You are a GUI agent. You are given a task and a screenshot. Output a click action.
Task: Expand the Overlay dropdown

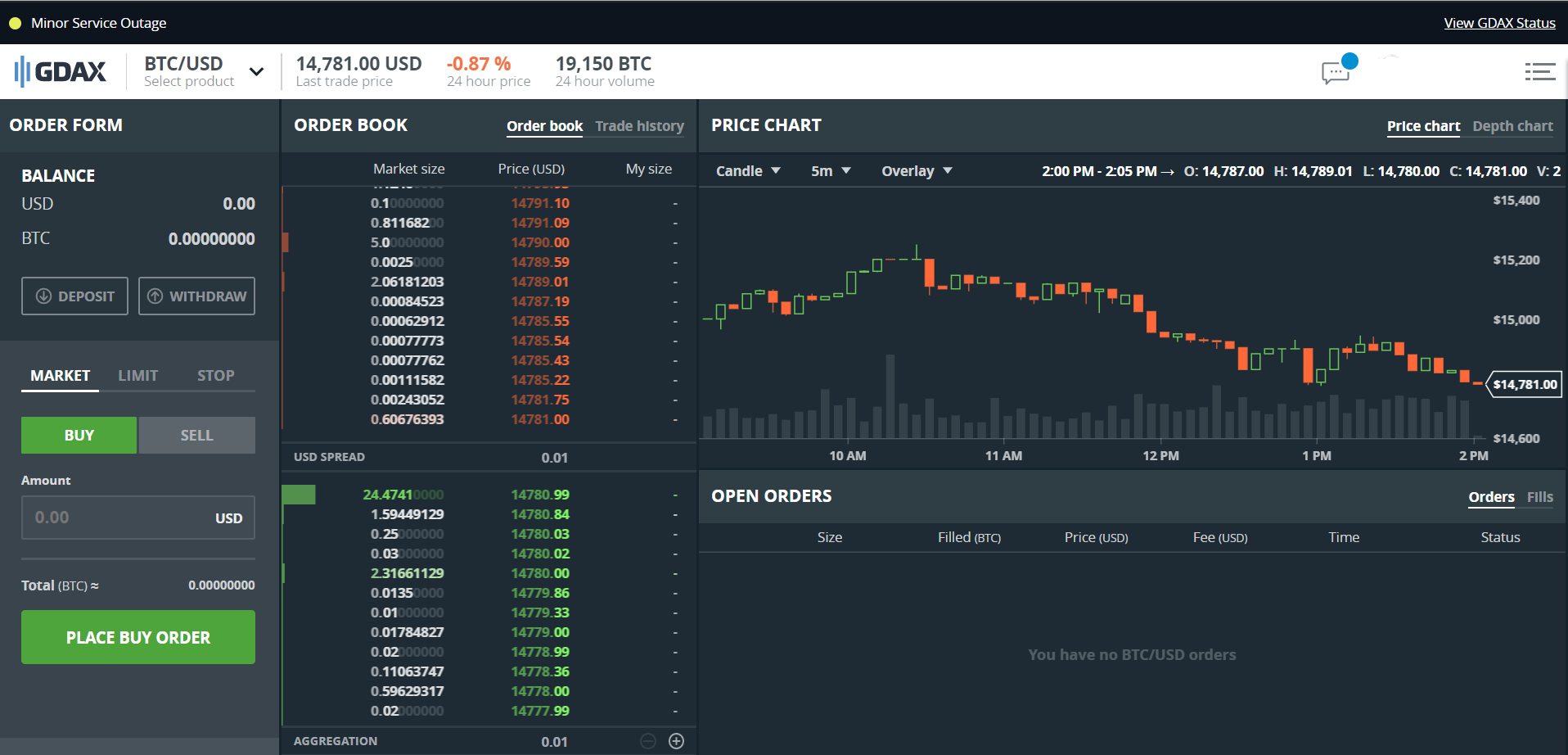tap(917, 171)
